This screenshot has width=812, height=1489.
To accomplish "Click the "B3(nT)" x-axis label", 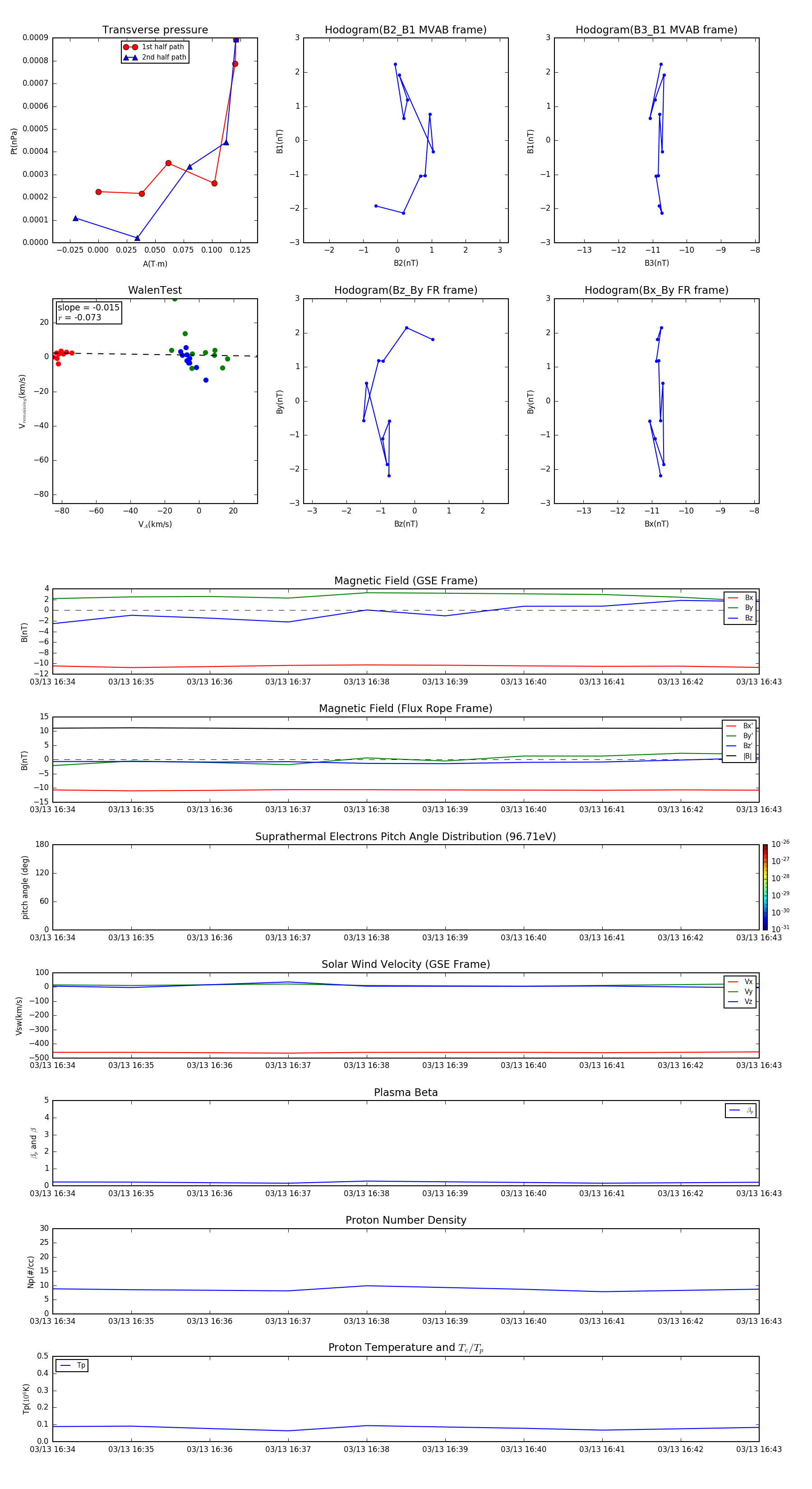I will [656, 263].
